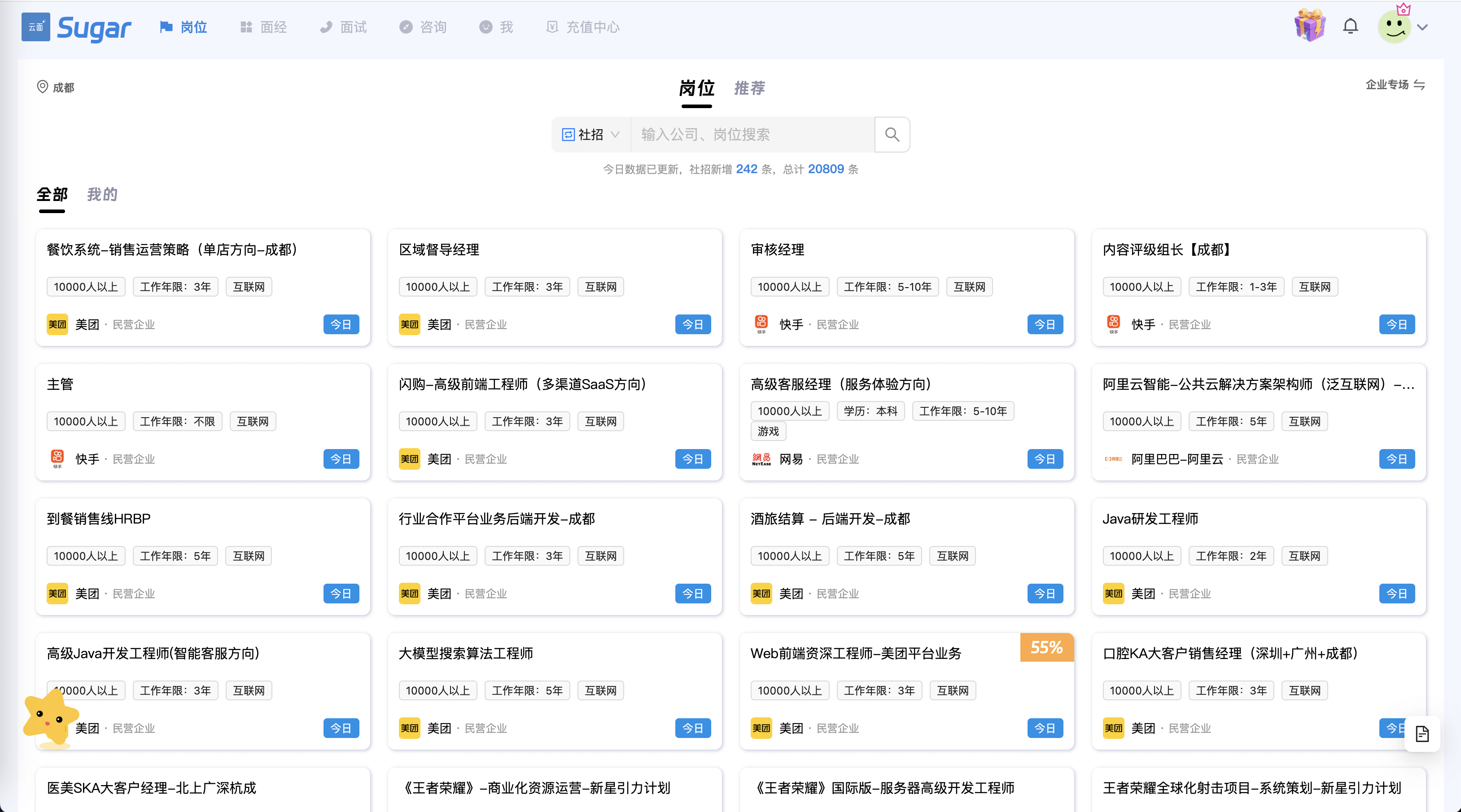Click the Sugar logo
Image resolution: width=1461 pixels, height=812 pixels.
[76, 27]
